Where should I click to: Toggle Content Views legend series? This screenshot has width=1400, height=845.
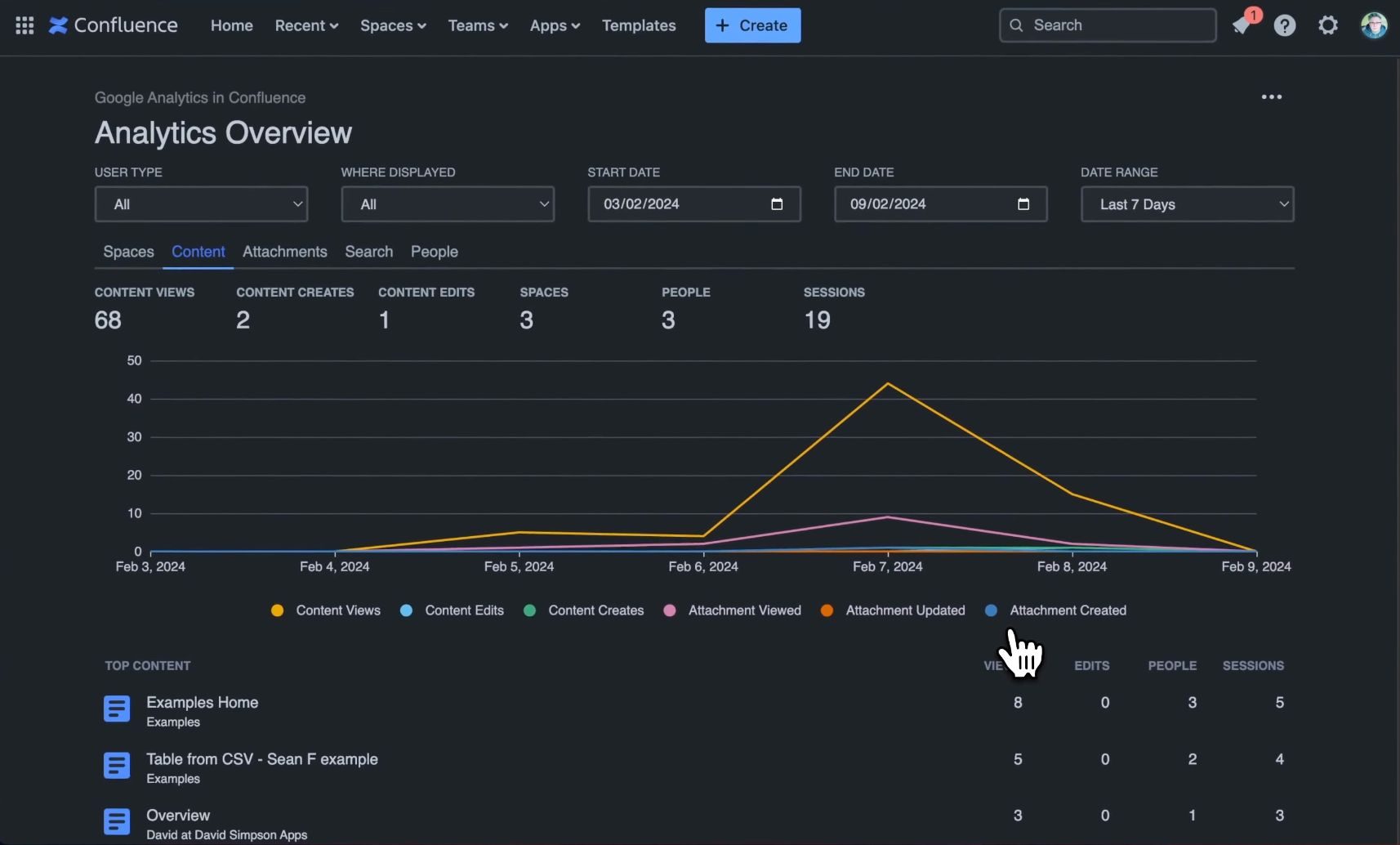[x=326, y=610]
